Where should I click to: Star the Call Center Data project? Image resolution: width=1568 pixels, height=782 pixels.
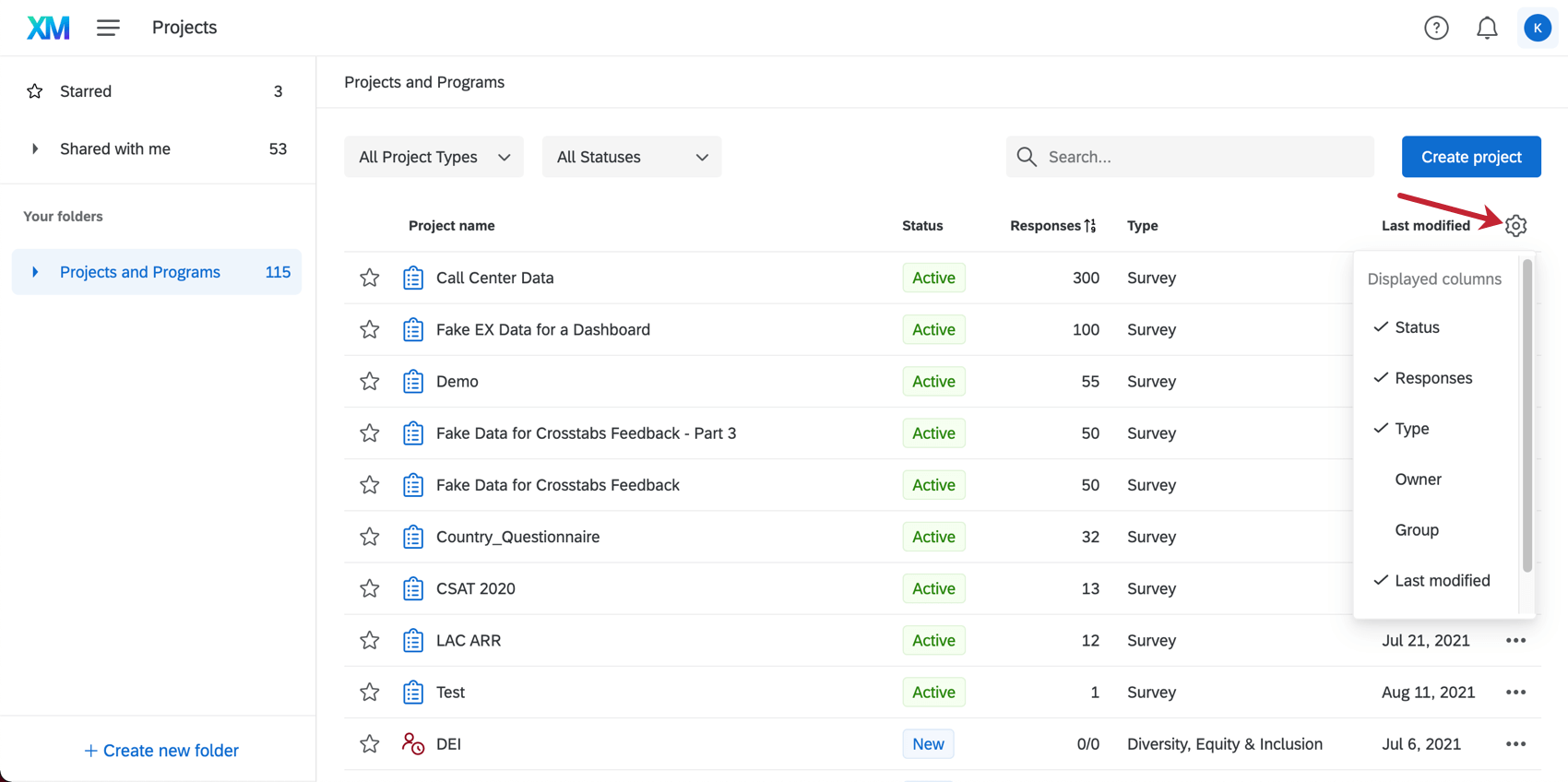(x=370, y=278)
